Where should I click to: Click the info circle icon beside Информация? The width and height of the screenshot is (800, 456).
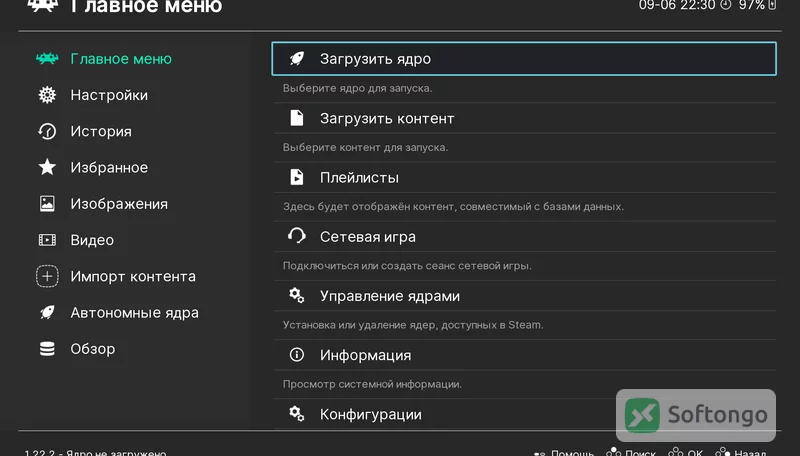(296, 354)
